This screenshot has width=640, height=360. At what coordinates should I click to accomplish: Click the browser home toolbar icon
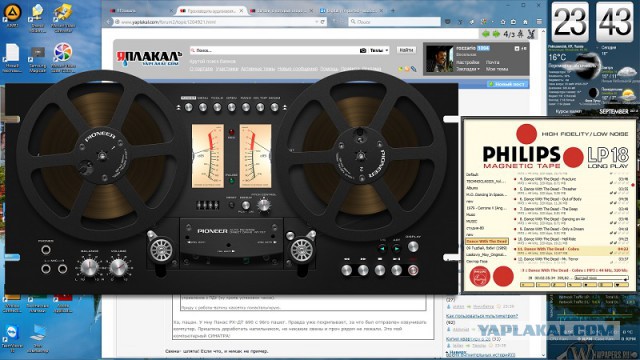point(525,22)
